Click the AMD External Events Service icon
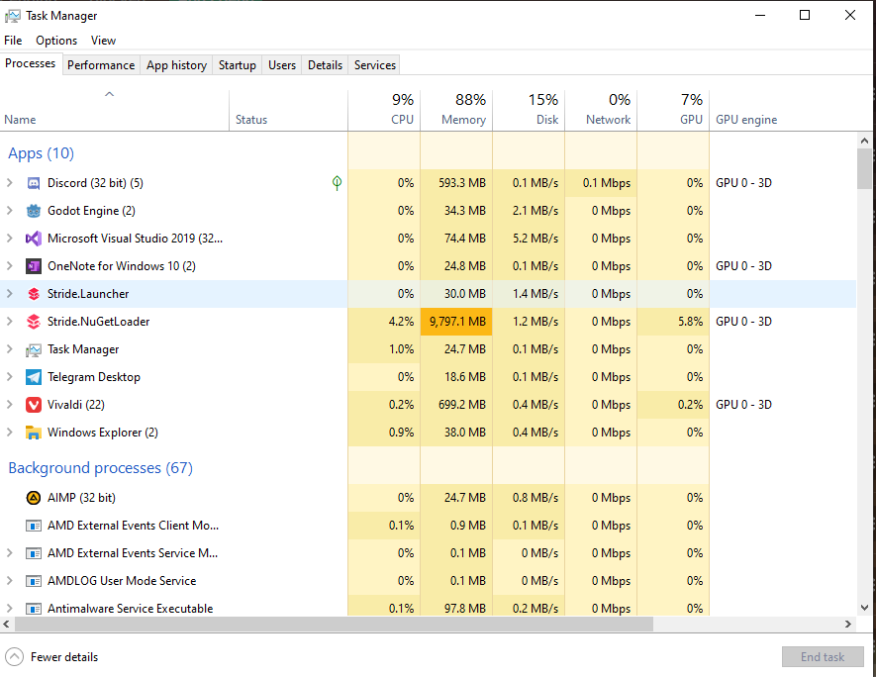Image resolution: width=876 pixels, height=677 pixels. [34, 554]
